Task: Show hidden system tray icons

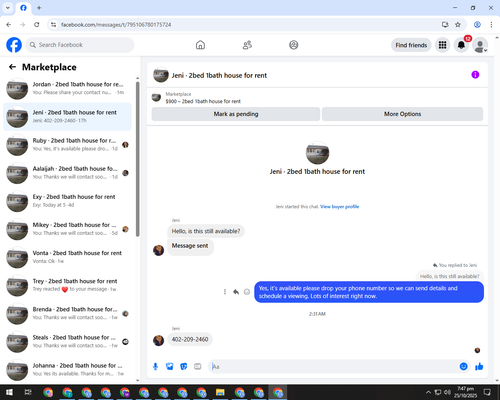Action: (x=428, y=392)
